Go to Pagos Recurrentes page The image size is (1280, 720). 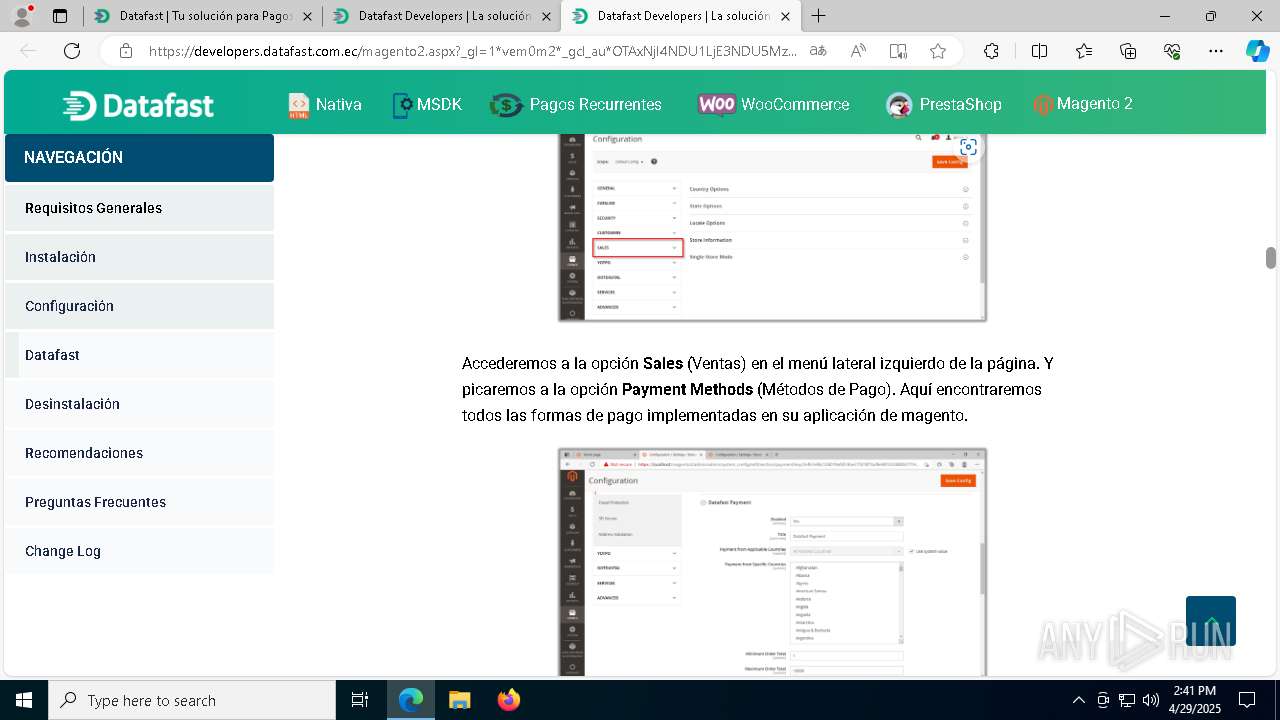576,104
